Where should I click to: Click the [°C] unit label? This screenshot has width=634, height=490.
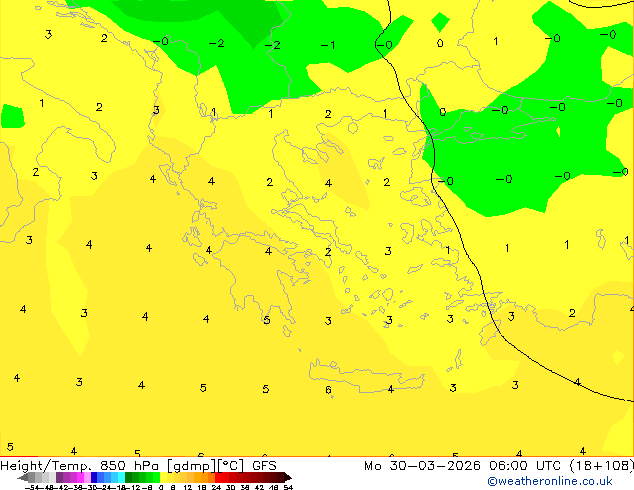(230, 466)
